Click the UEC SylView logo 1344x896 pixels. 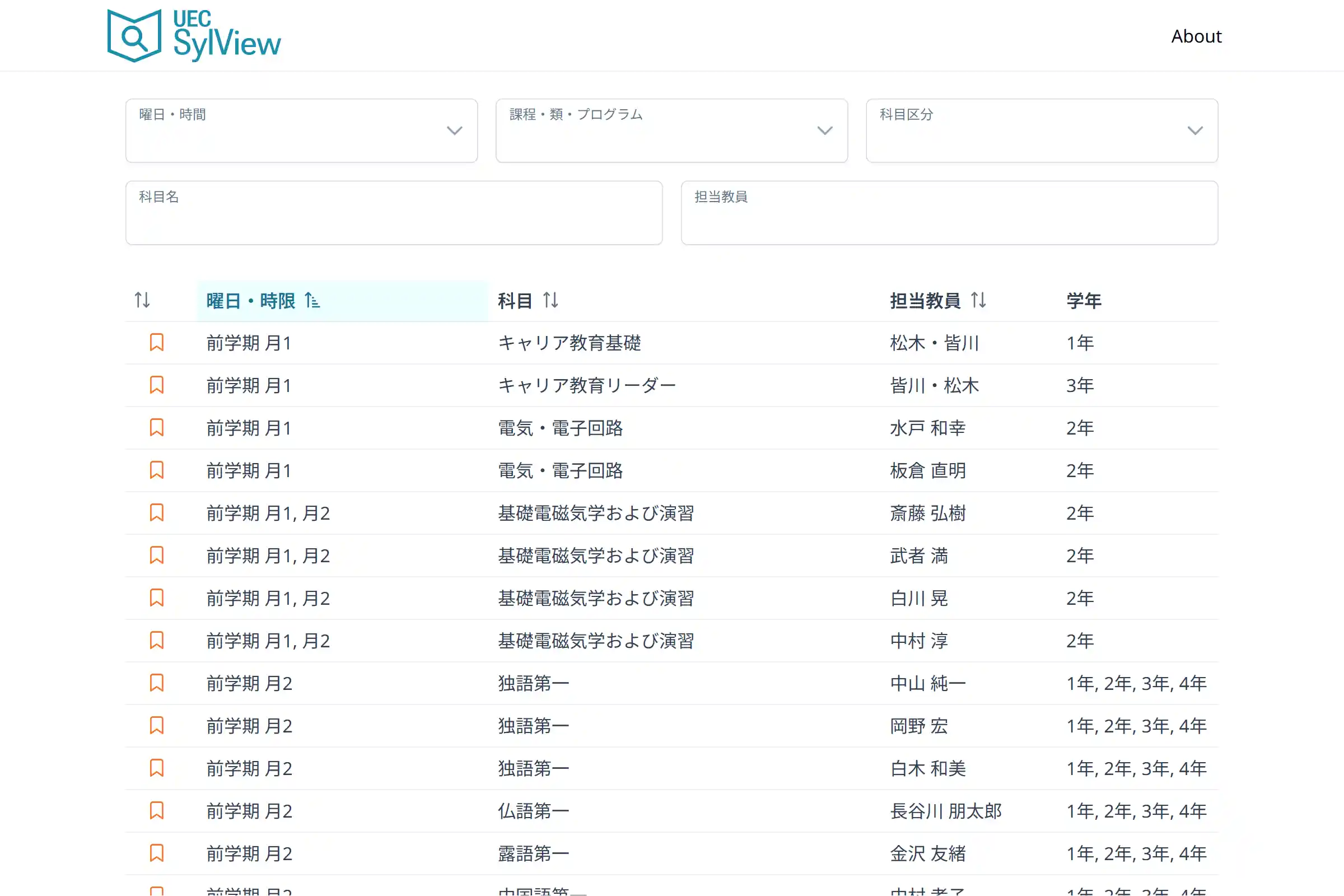[194, 35]
